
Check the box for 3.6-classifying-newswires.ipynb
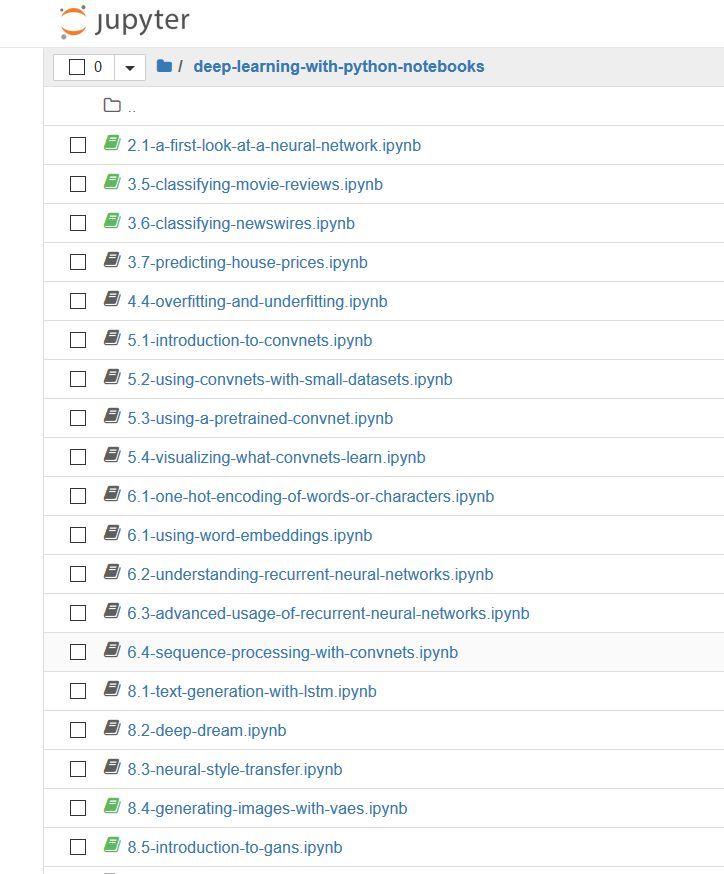78,223
